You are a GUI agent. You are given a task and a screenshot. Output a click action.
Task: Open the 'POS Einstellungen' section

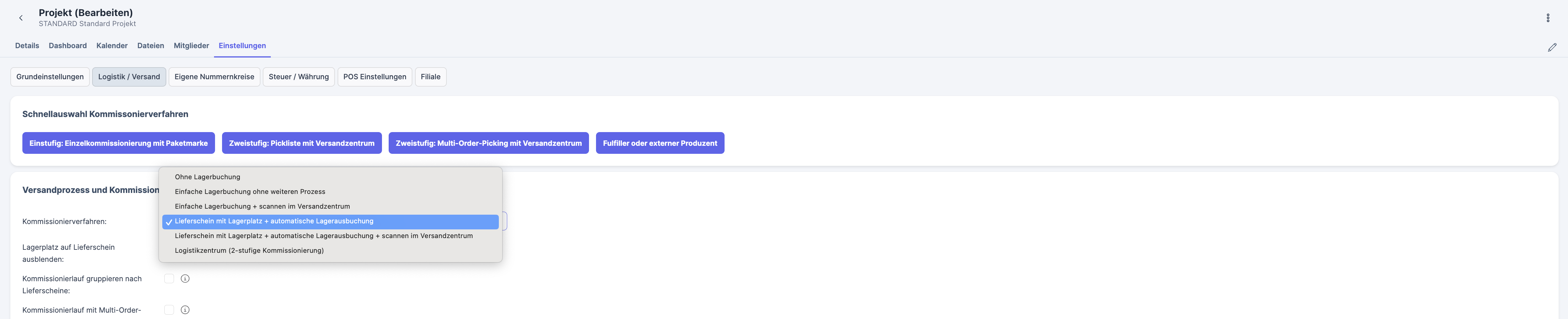pos(374,77)
